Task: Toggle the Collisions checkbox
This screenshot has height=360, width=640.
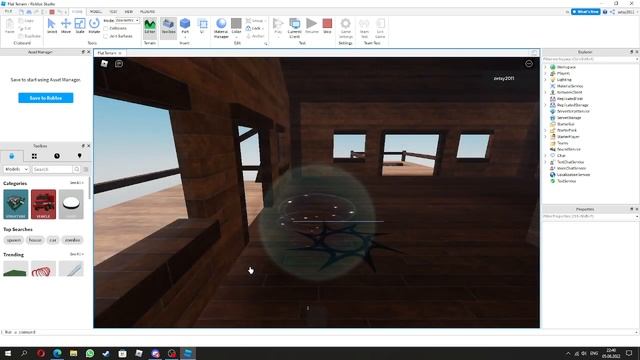Action: coord(106,29)
